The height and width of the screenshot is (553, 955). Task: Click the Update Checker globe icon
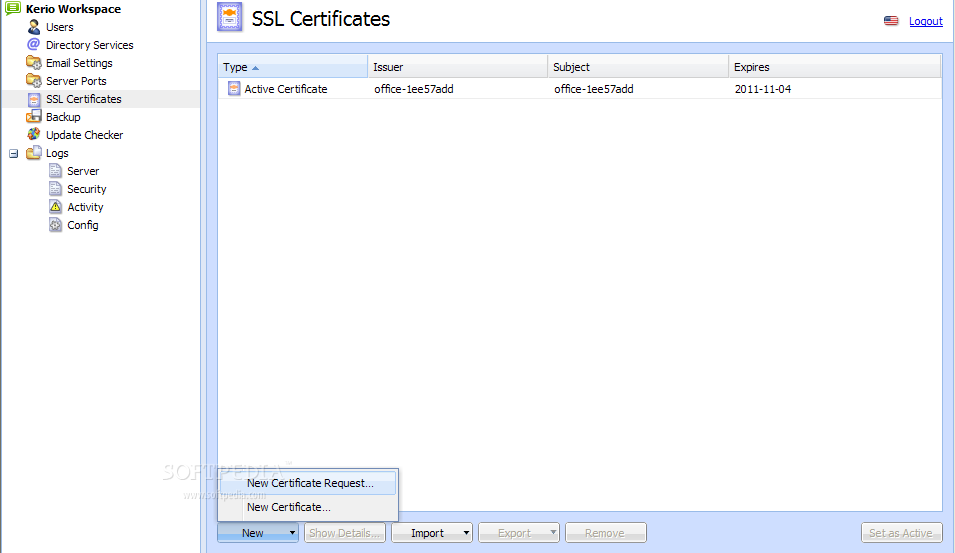tap(33, 135)
